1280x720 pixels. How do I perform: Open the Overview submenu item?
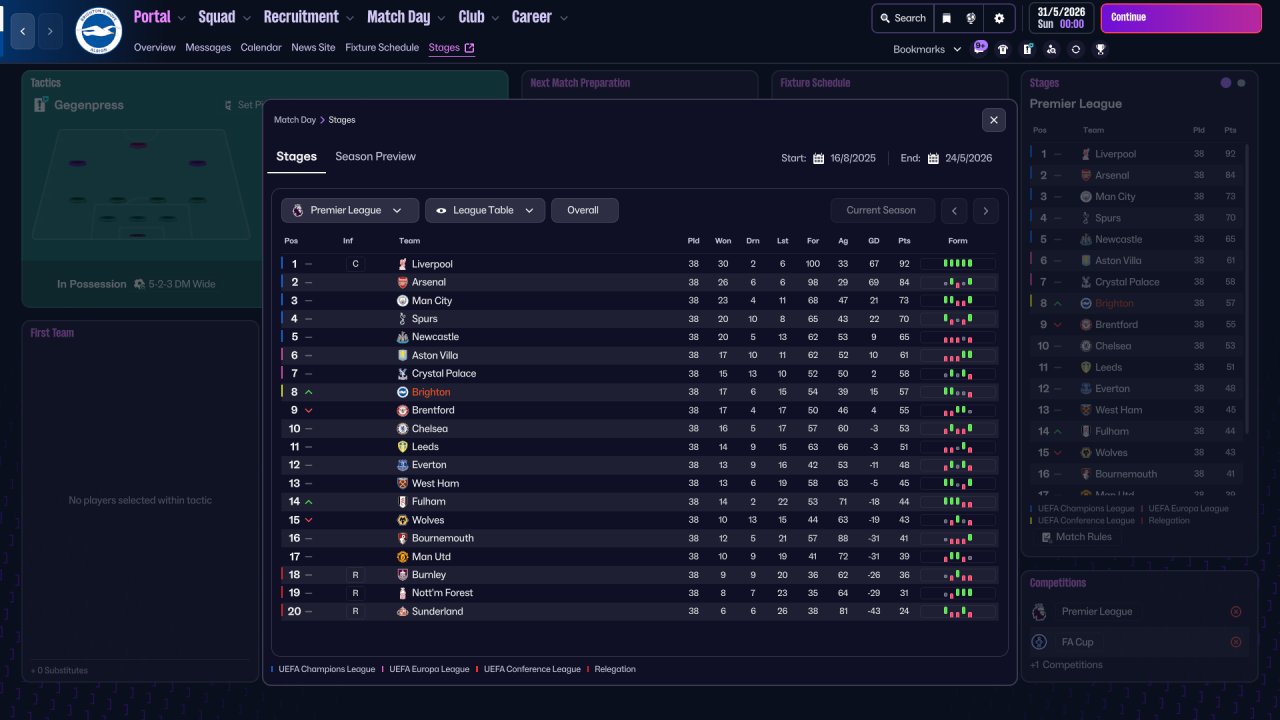[154, 48]
